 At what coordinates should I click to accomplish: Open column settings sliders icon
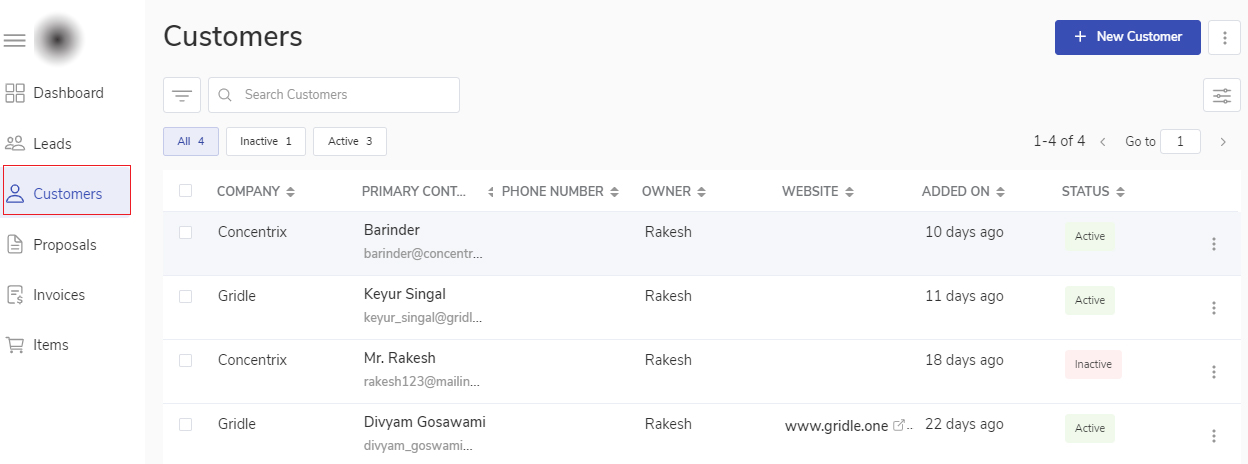coord(1222,95)
